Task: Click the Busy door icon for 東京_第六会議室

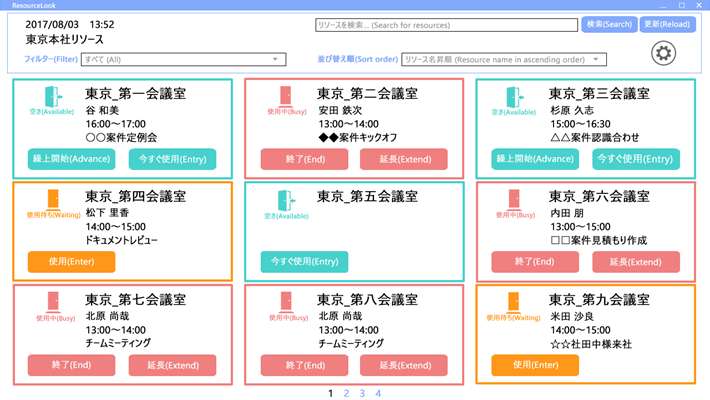Action: [x=515, y=198]
